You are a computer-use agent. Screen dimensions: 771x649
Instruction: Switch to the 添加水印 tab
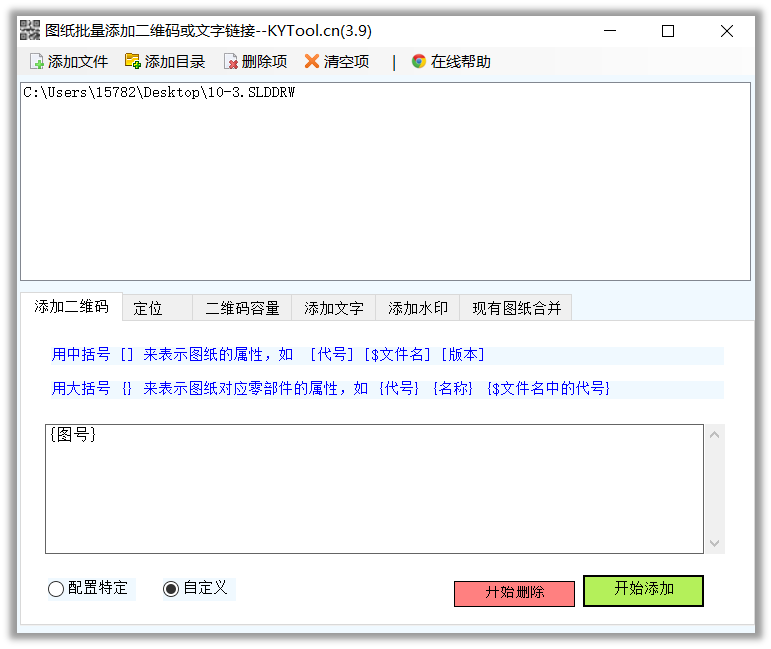(x=417, y=308)
